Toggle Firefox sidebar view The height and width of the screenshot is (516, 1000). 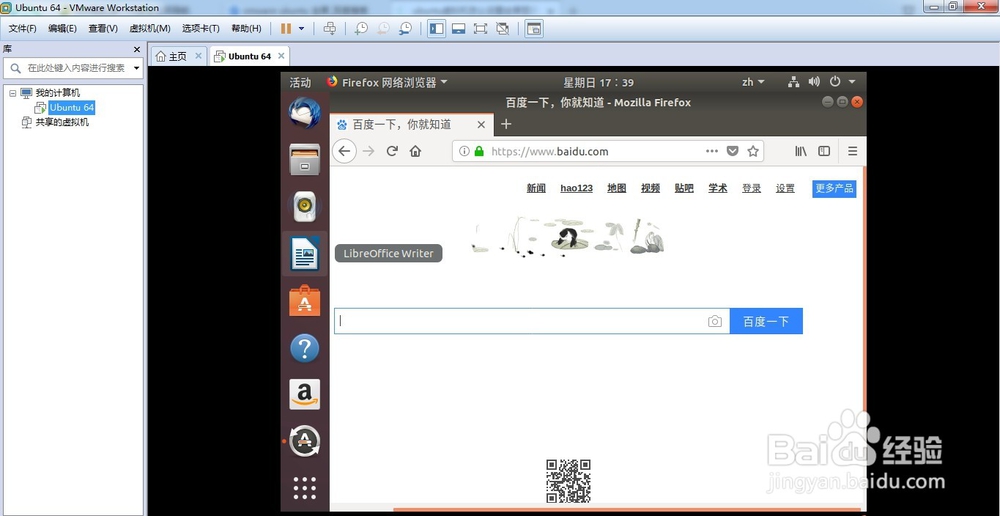824,151
